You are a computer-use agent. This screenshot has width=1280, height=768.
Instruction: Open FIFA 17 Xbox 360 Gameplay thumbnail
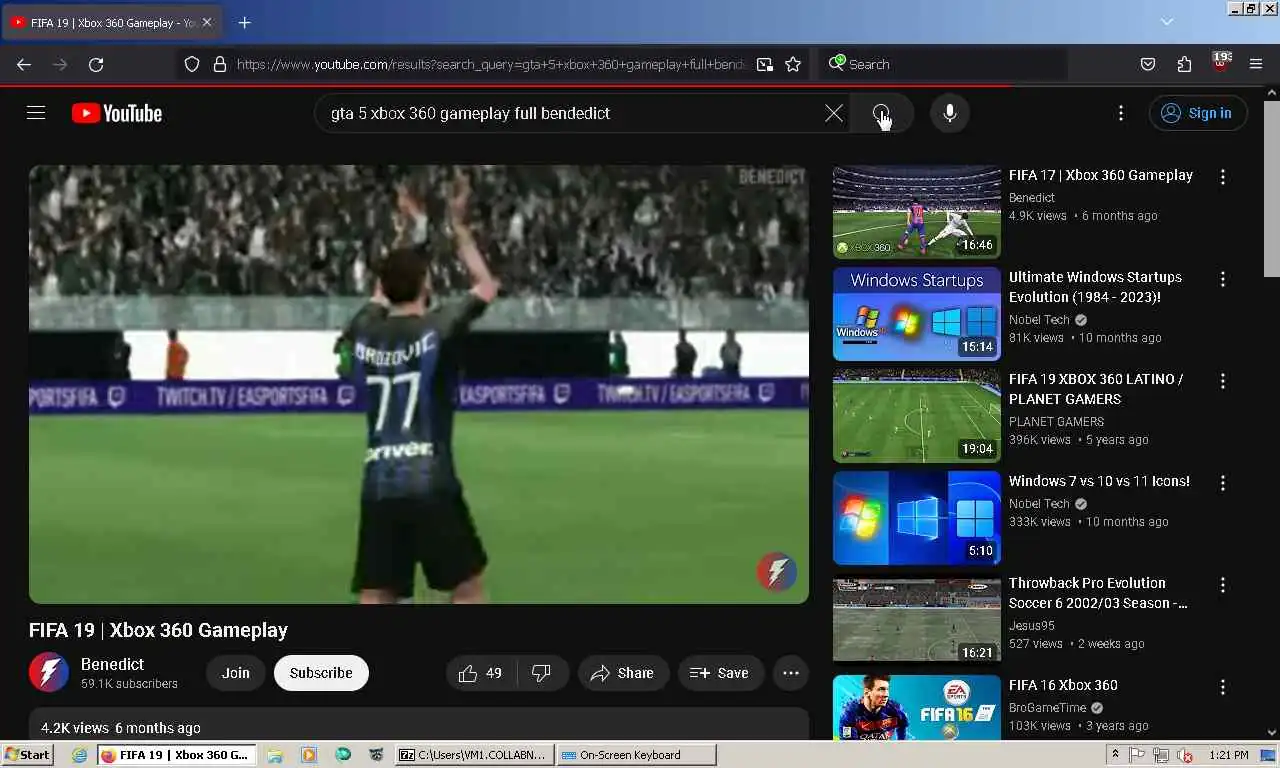pos(917,212)
